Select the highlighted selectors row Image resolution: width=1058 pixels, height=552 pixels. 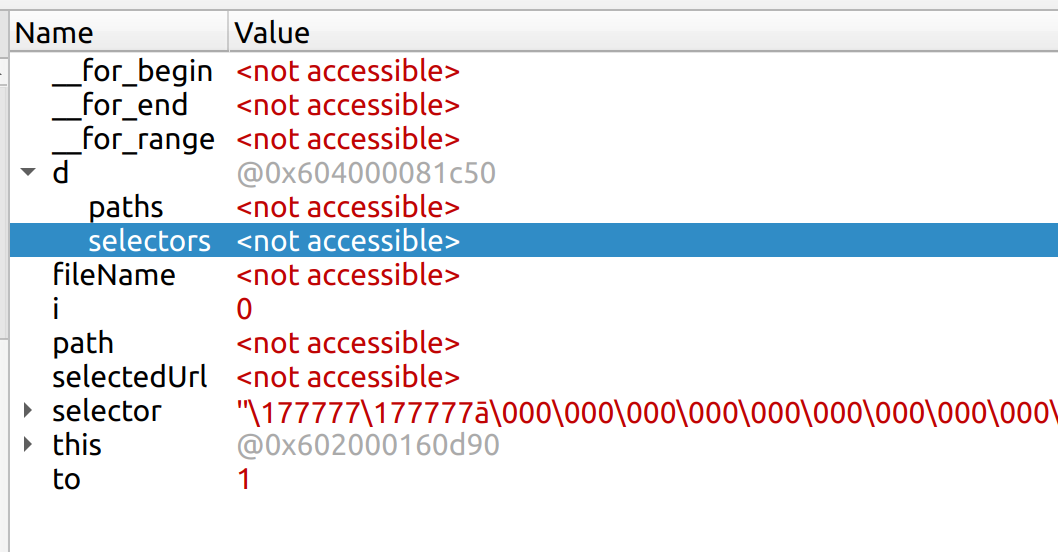[149, 241]
